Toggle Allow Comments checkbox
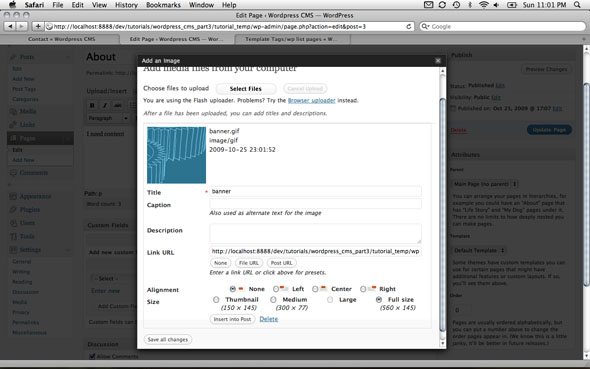Screen dimensions: 590x369 coord(92,356)
